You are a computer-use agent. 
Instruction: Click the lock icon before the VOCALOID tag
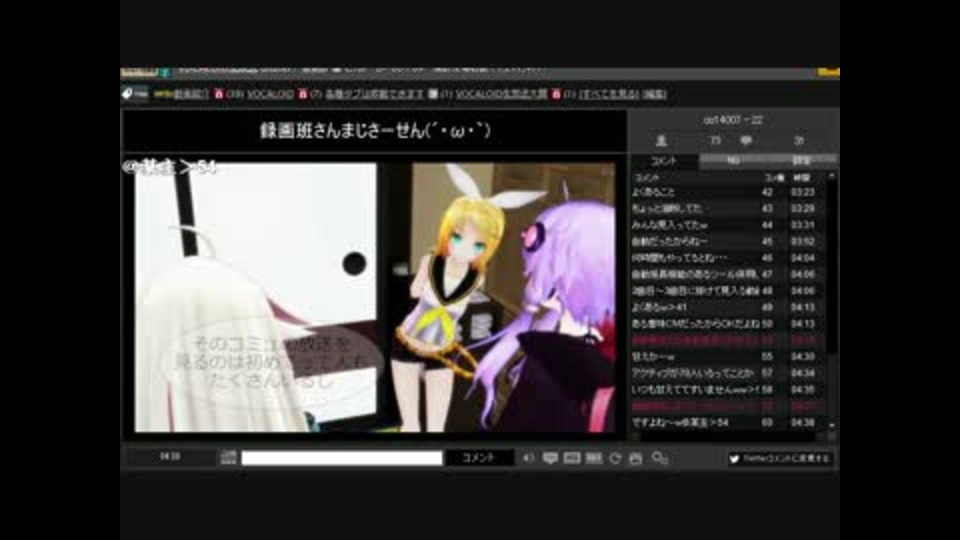pos(219,94)
